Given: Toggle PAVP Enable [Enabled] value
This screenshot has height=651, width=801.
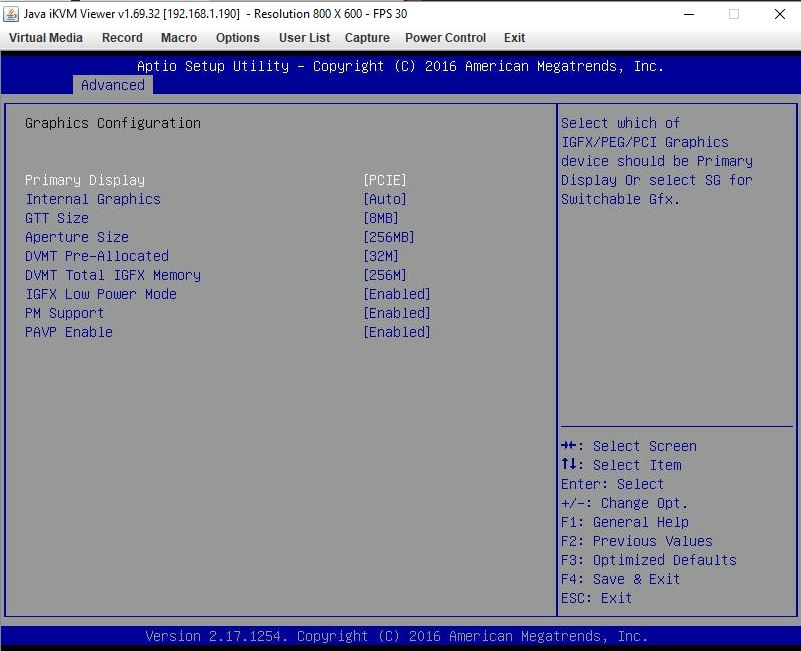Looking at the screenshot, I should [397, 332].
